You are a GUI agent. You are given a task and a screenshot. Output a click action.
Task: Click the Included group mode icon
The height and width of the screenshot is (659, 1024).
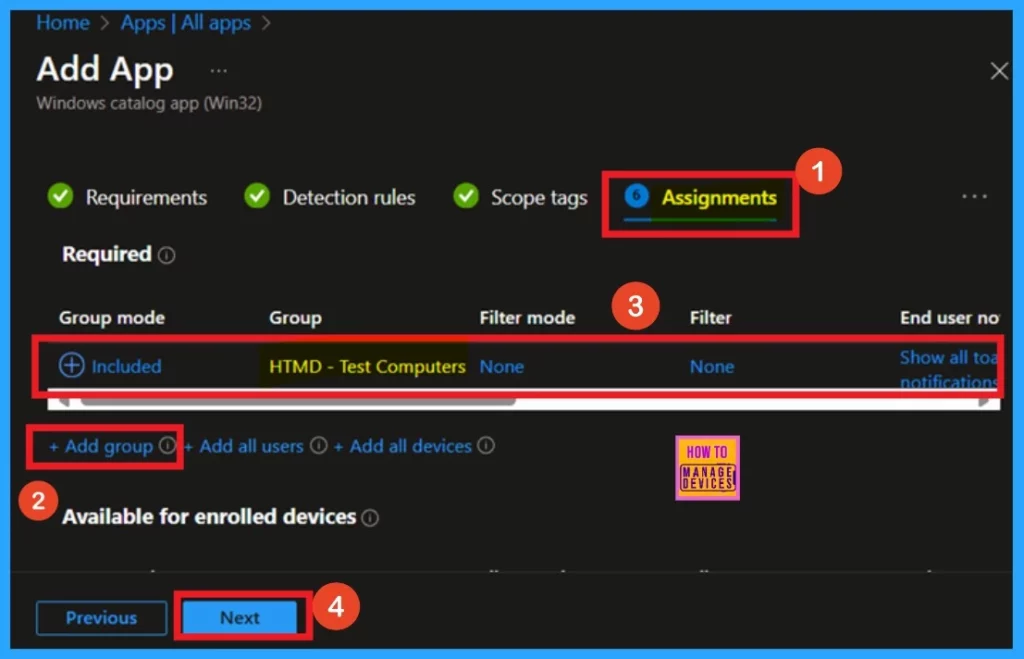click(x=71, y=366)
